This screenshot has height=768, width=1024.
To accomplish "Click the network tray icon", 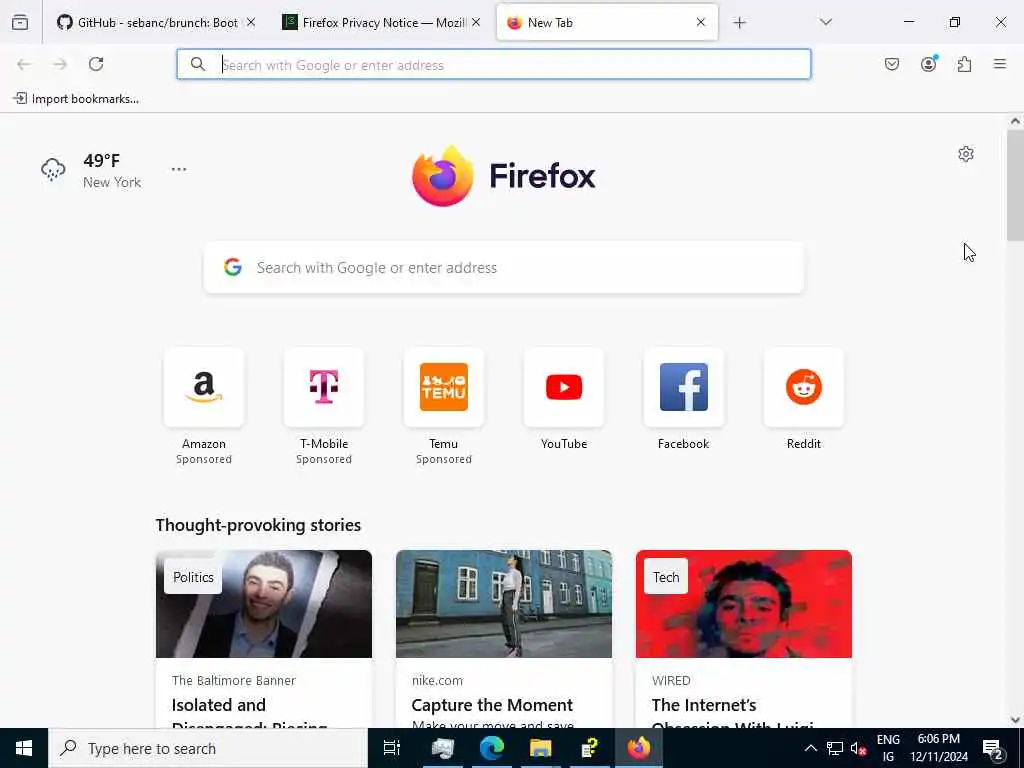I will coord(835,749).
